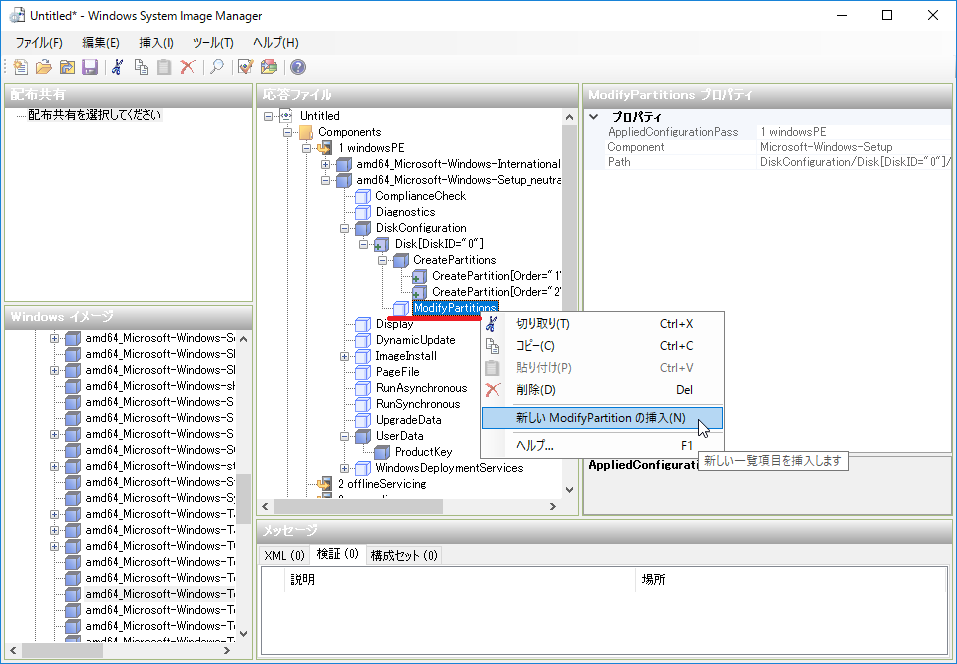Create a new answer file from toolbar
The image size is (957, 664).
tap(21, 67)
